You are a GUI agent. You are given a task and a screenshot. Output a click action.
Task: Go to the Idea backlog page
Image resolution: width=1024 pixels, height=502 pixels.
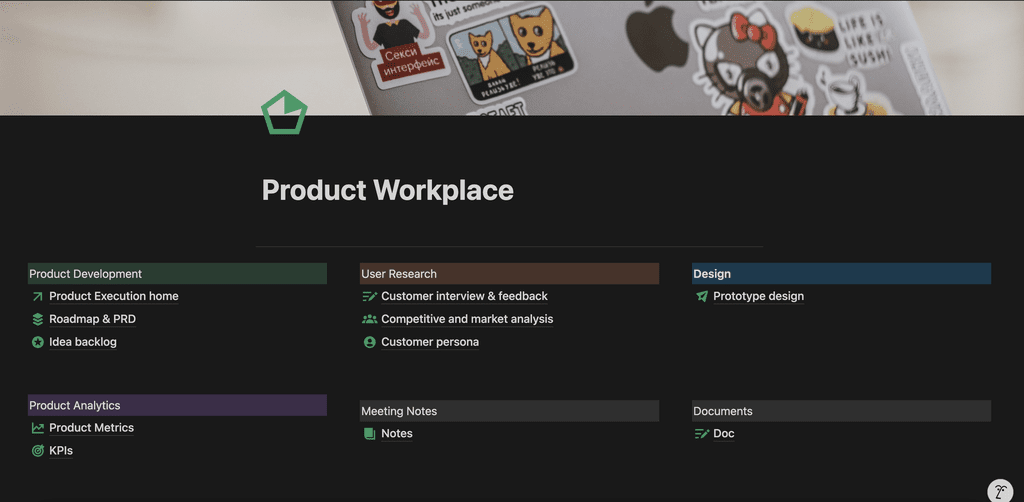coord(83,342)
